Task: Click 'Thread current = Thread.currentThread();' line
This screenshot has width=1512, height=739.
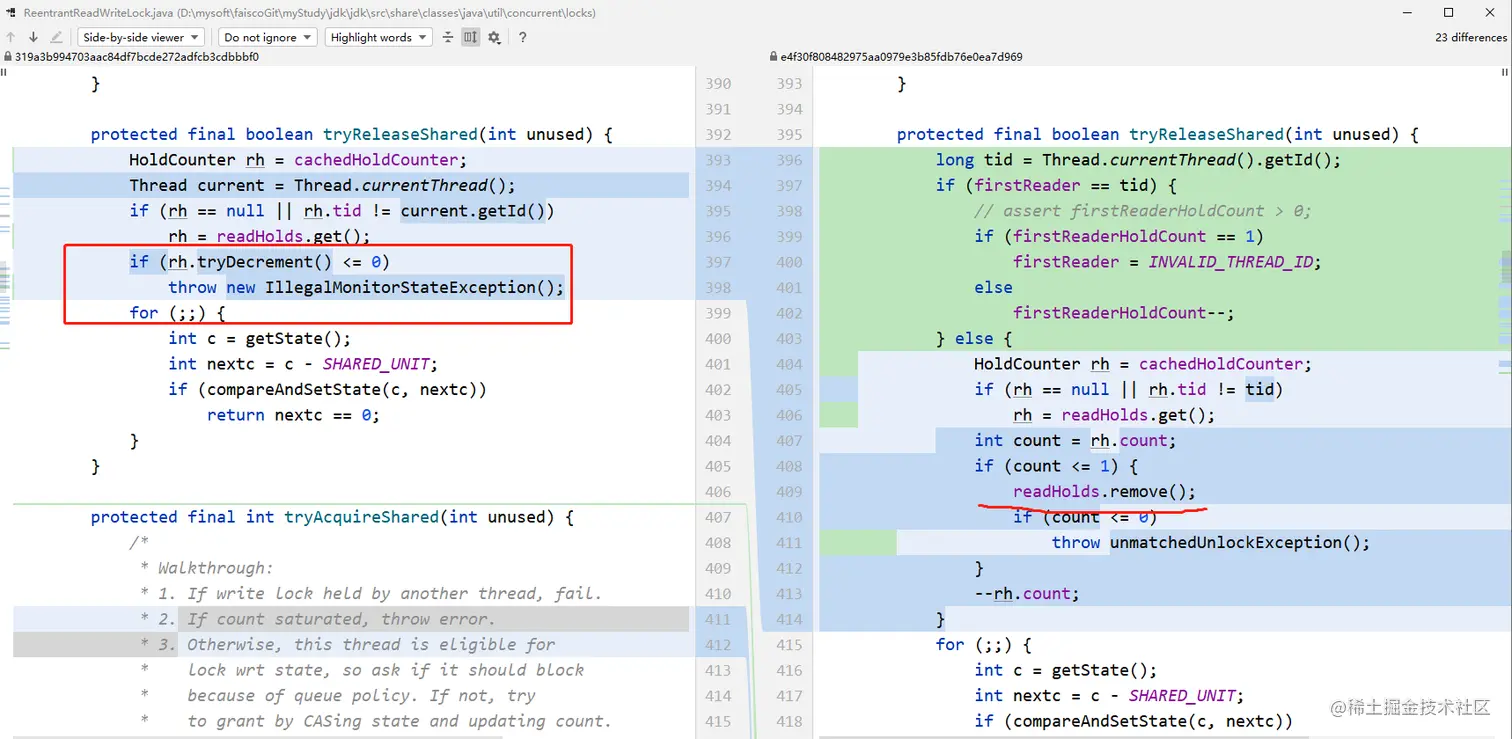Action: (x=322, y=185)
